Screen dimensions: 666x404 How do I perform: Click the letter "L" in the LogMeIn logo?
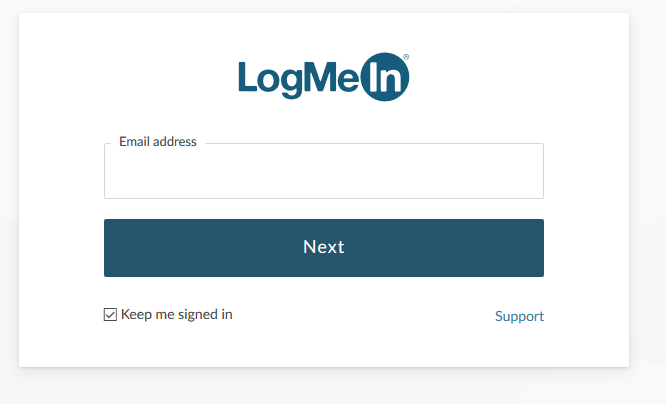click(248, 76)
